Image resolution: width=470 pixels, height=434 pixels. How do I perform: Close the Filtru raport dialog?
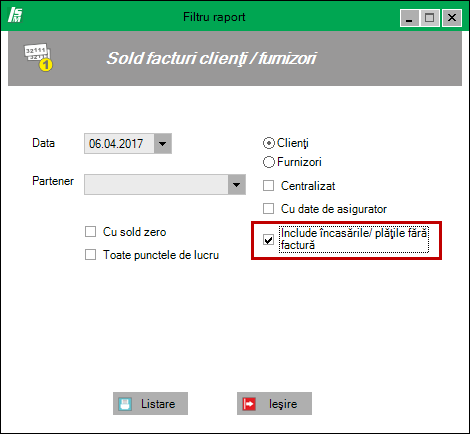point(452,18)
